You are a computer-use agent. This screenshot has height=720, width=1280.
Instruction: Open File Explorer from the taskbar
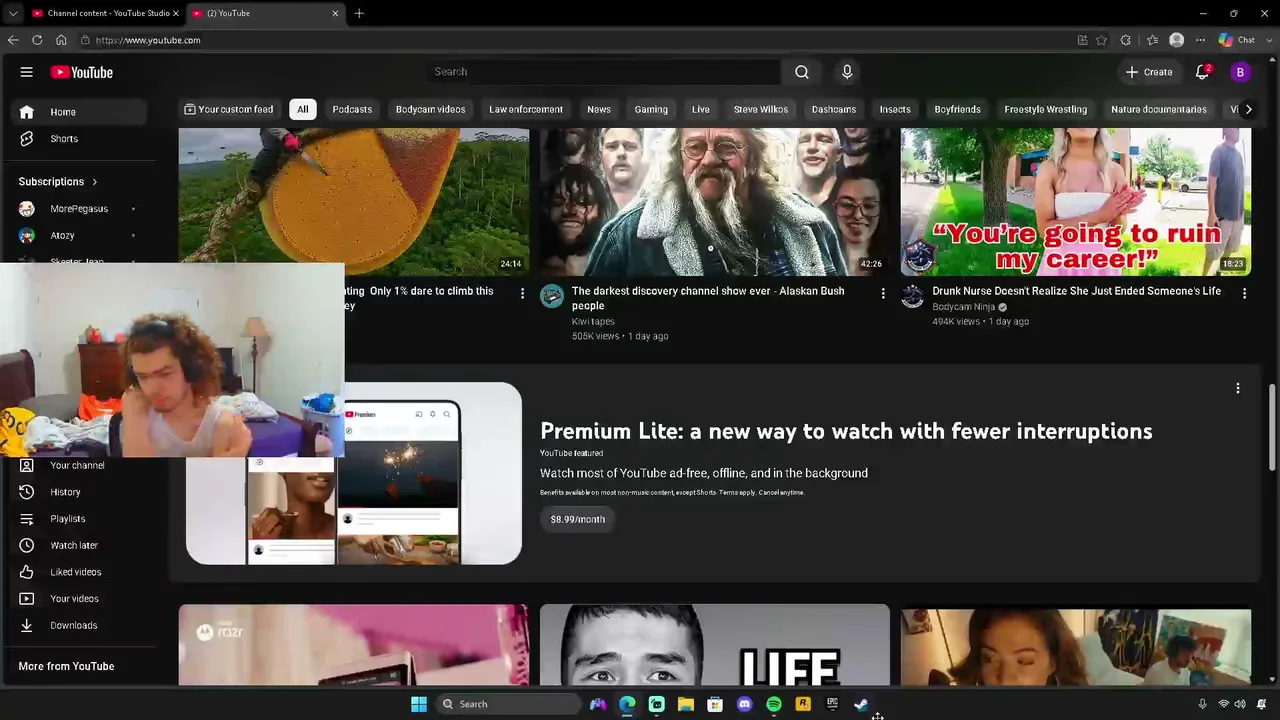coord(686,704)
